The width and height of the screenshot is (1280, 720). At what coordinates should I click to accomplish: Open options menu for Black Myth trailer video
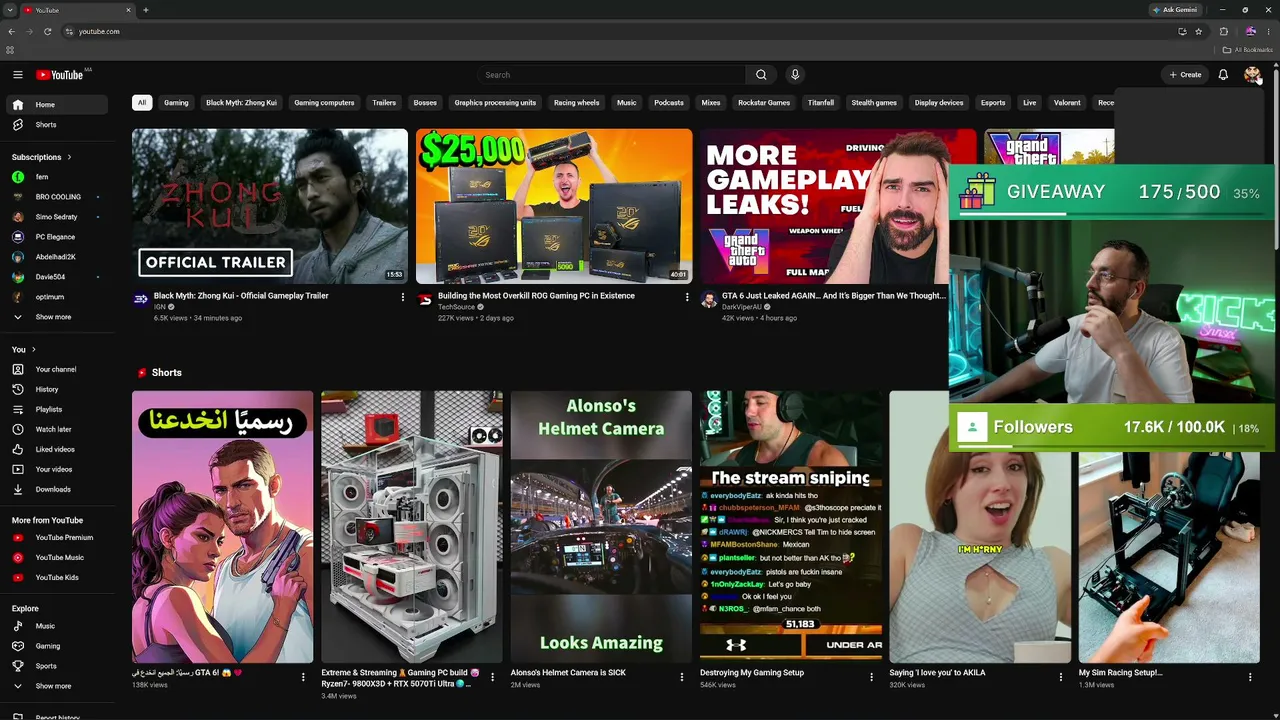(403, 297)
